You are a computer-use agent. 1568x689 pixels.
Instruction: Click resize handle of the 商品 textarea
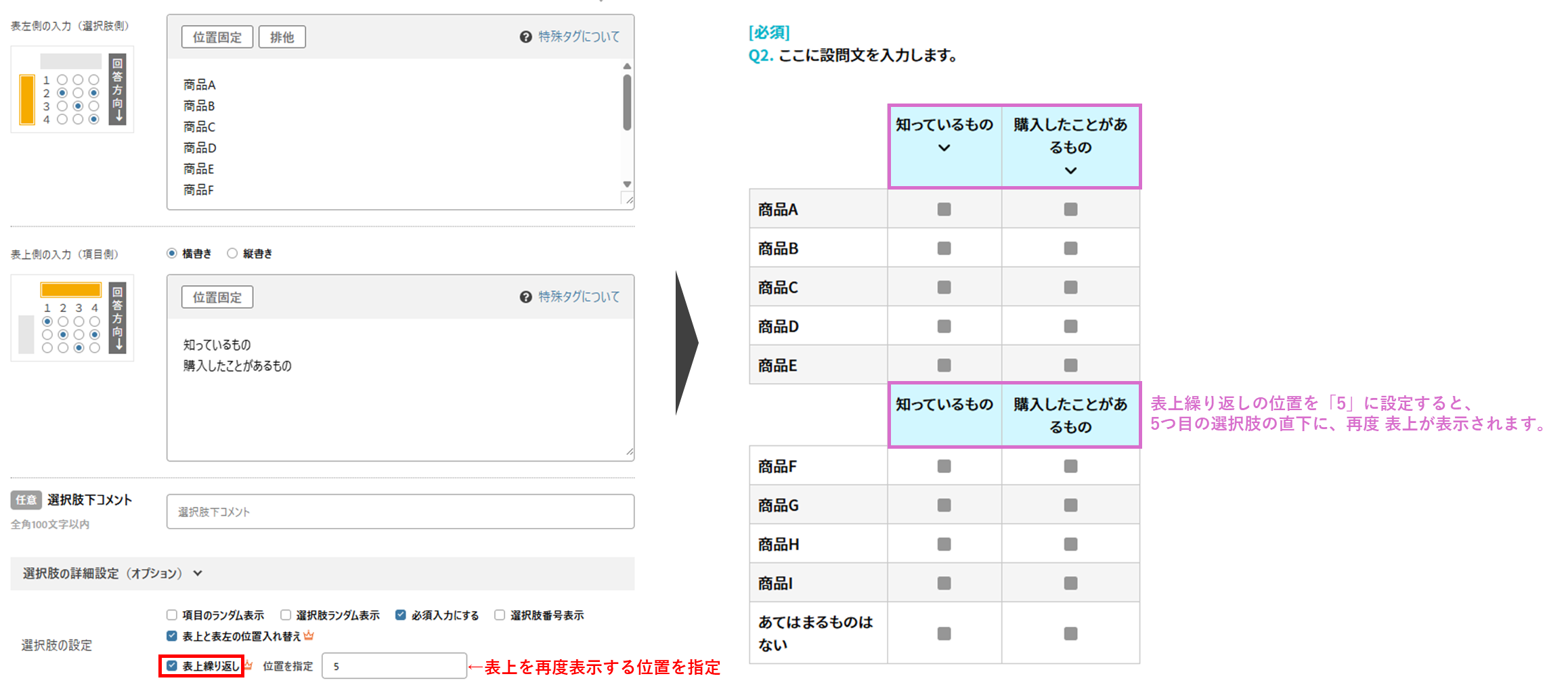point(629,200)
